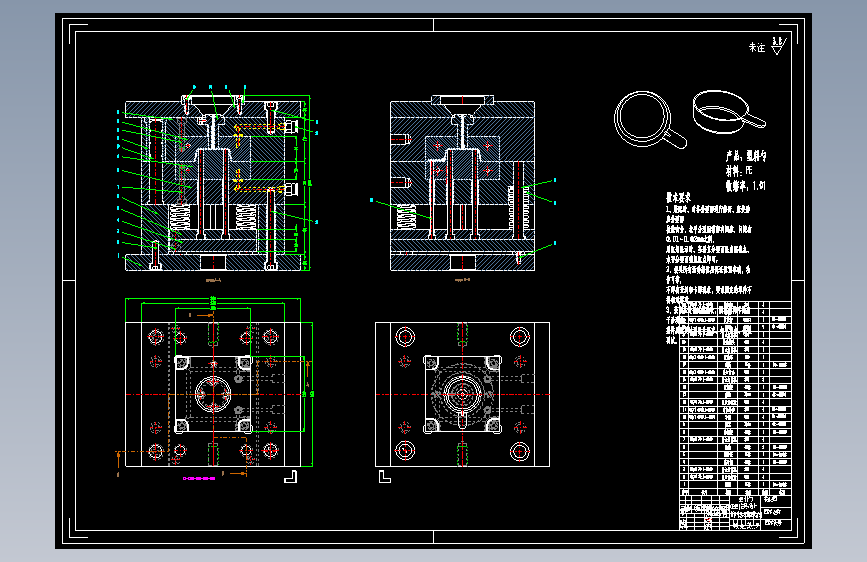Click the technical requirements heading above the notes
The height and width of the screenshot is (562, 867).
(x=678, y=197)
